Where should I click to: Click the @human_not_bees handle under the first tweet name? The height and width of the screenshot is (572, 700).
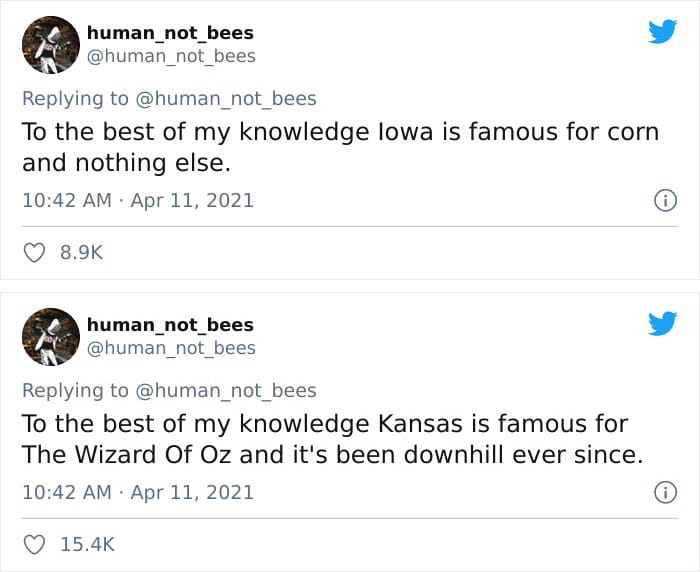coord(171,56)
